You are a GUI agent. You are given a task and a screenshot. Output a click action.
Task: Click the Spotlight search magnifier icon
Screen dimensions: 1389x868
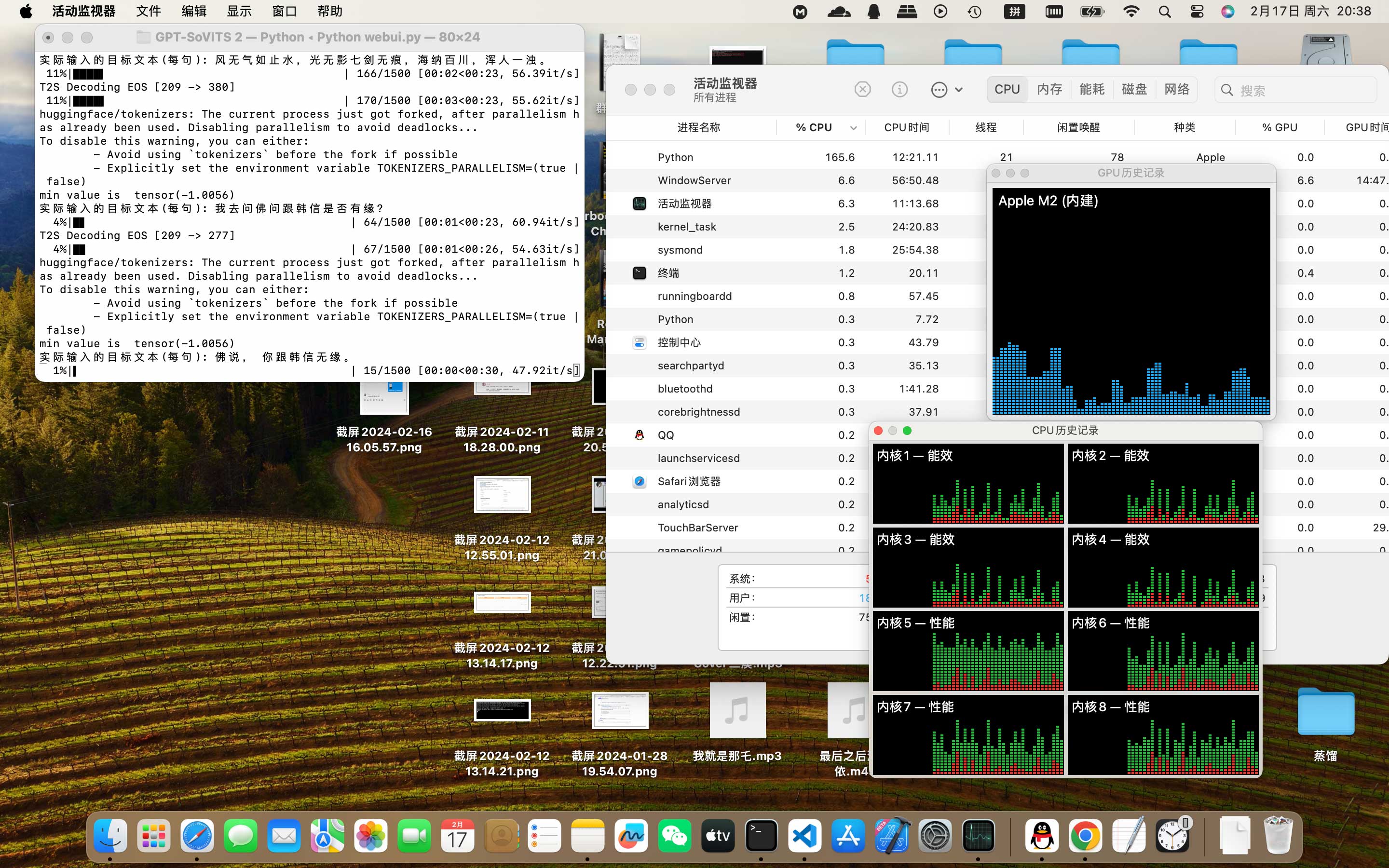click(1165, 12)
